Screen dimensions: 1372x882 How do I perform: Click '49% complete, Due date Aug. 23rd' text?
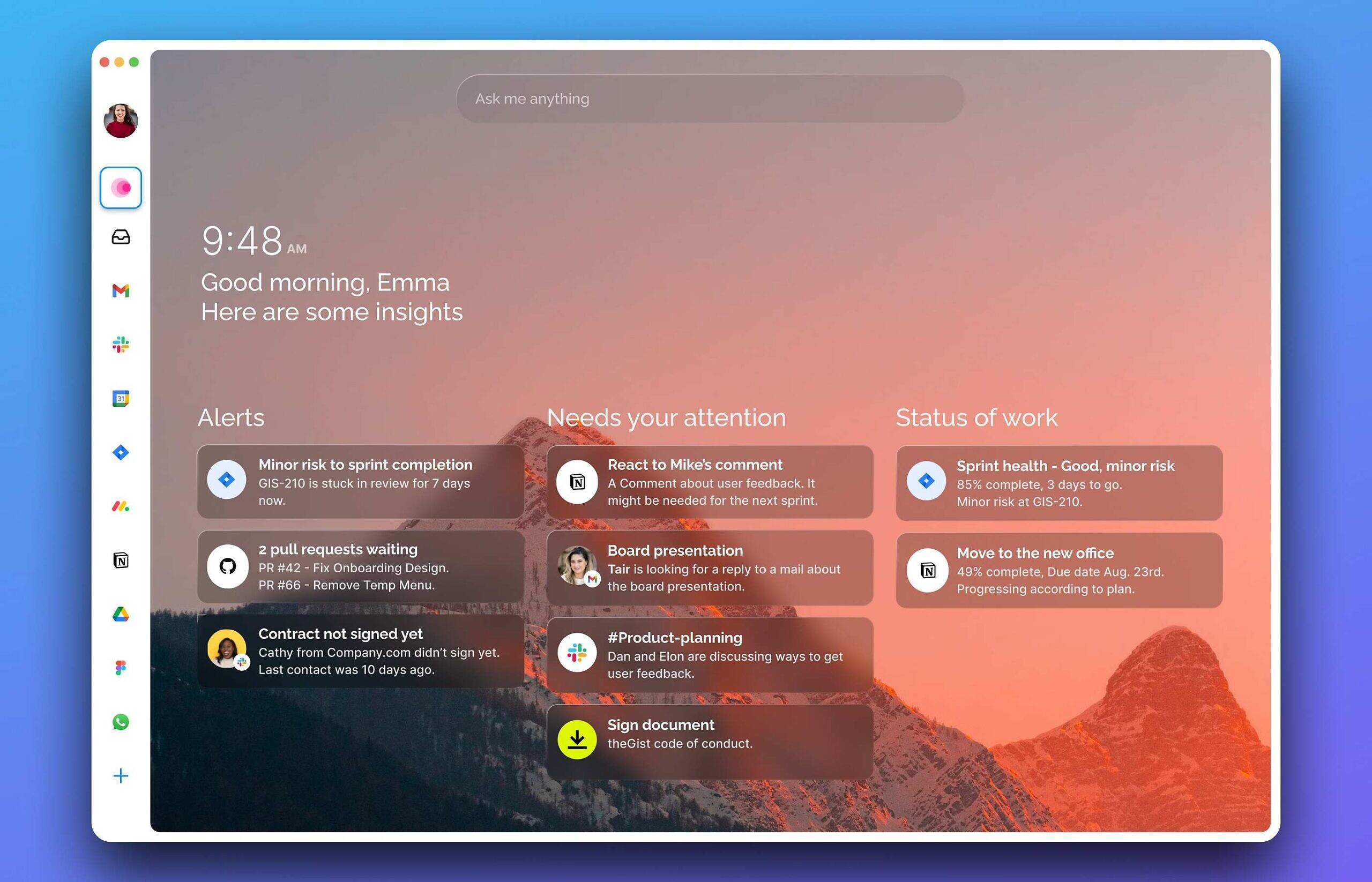pos(1061,572)
